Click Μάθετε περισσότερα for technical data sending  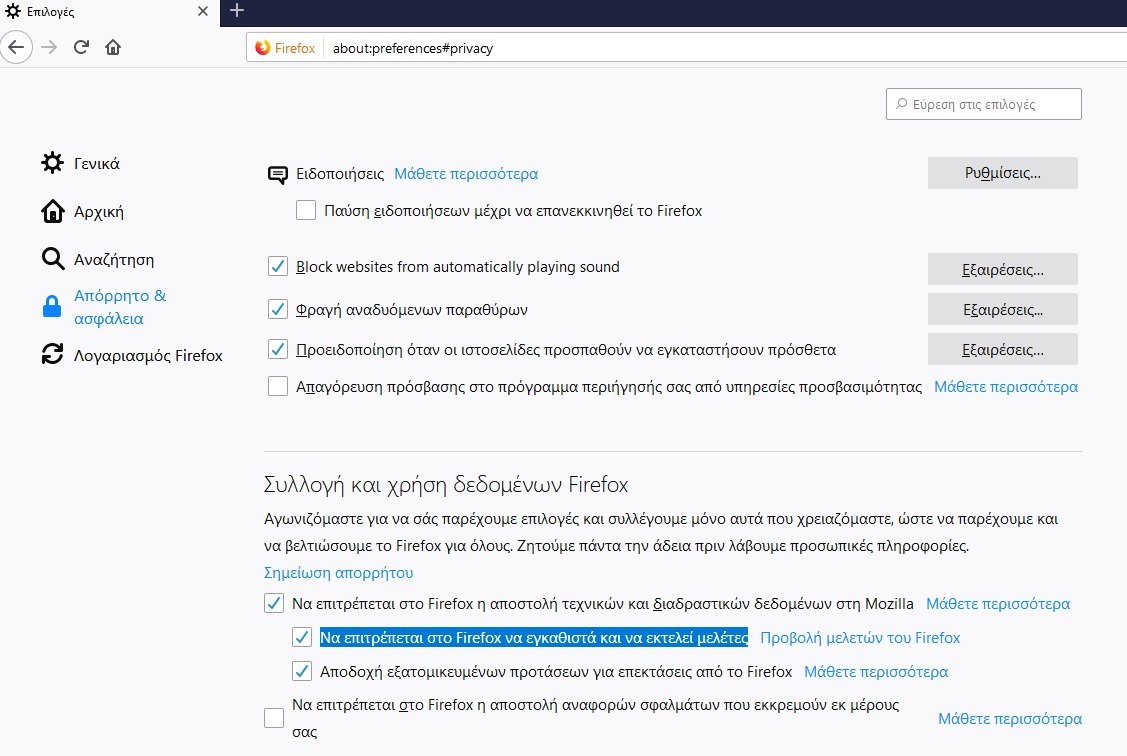point(998,604)
